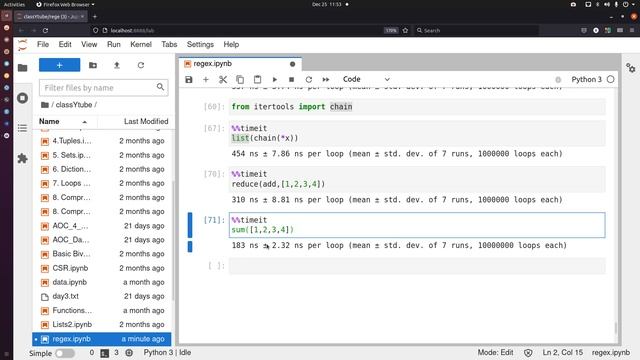640x360 pixels.
Task: Select the Functions... notebook file
Action: [x=102, y=311]
